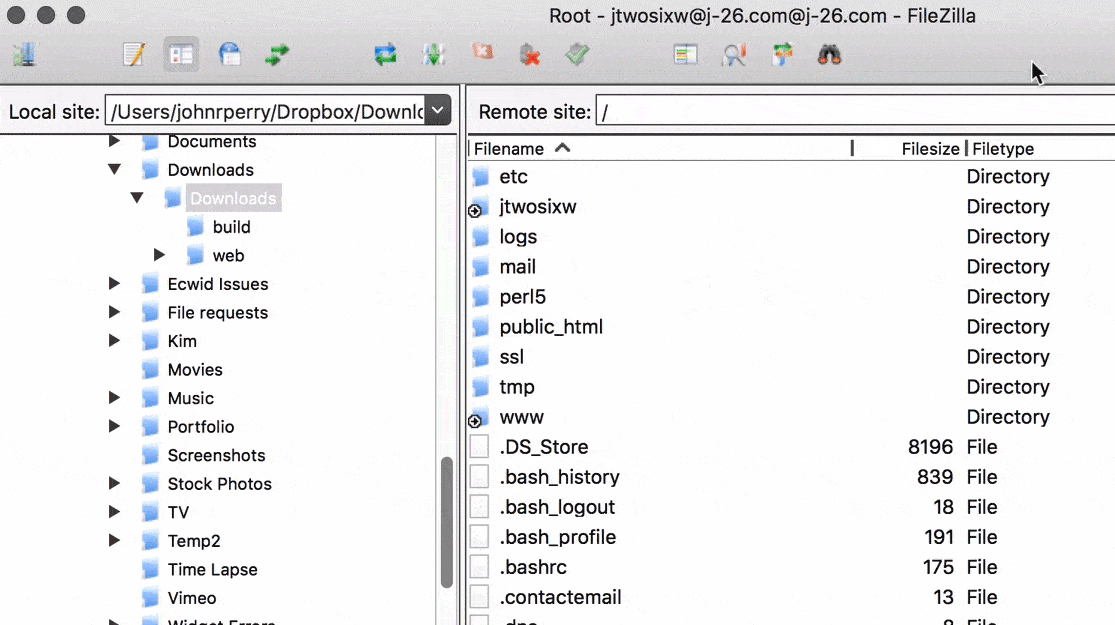Collapse the top-level Downloads folder

coord(114,170)
